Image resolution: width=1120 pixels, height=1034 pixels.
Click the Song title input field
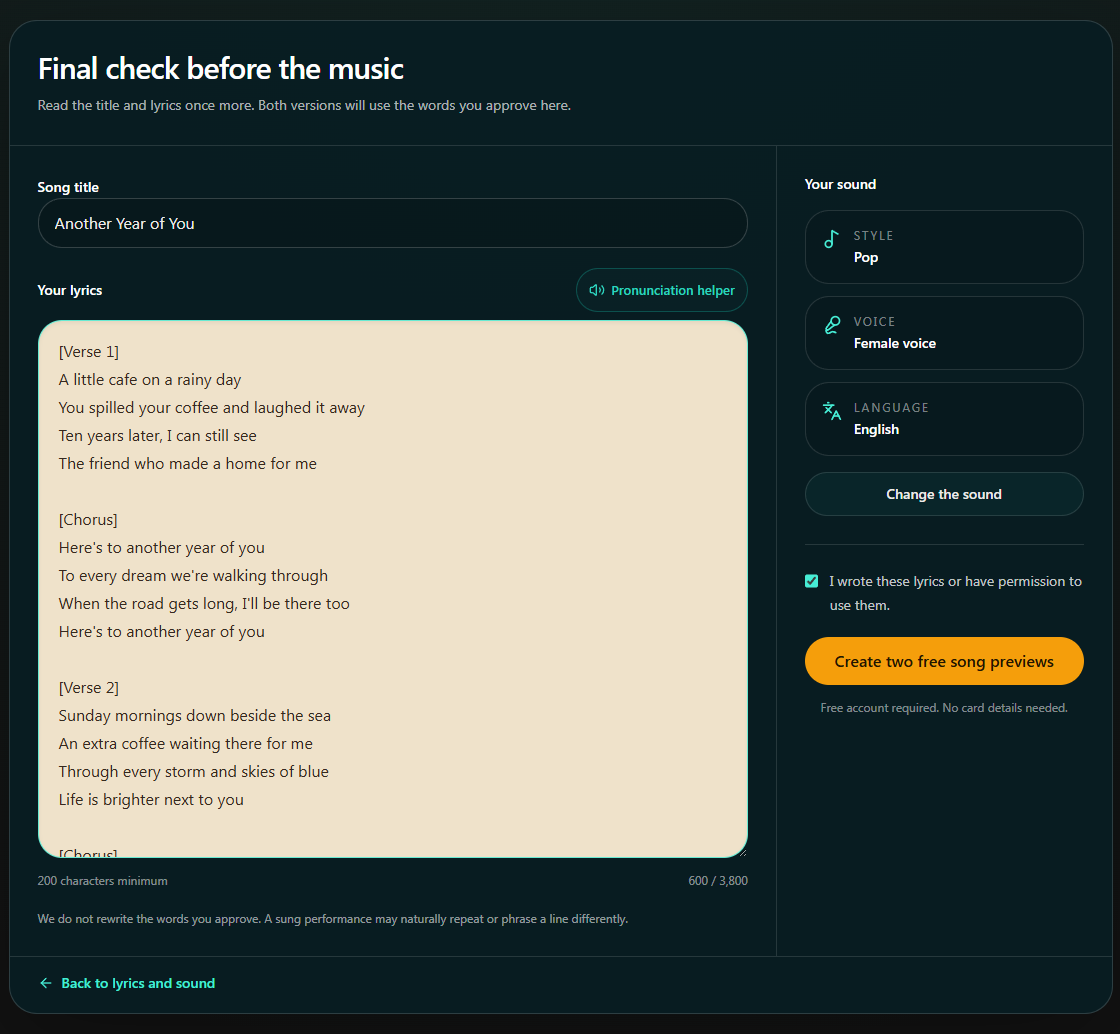coord(392,224)
